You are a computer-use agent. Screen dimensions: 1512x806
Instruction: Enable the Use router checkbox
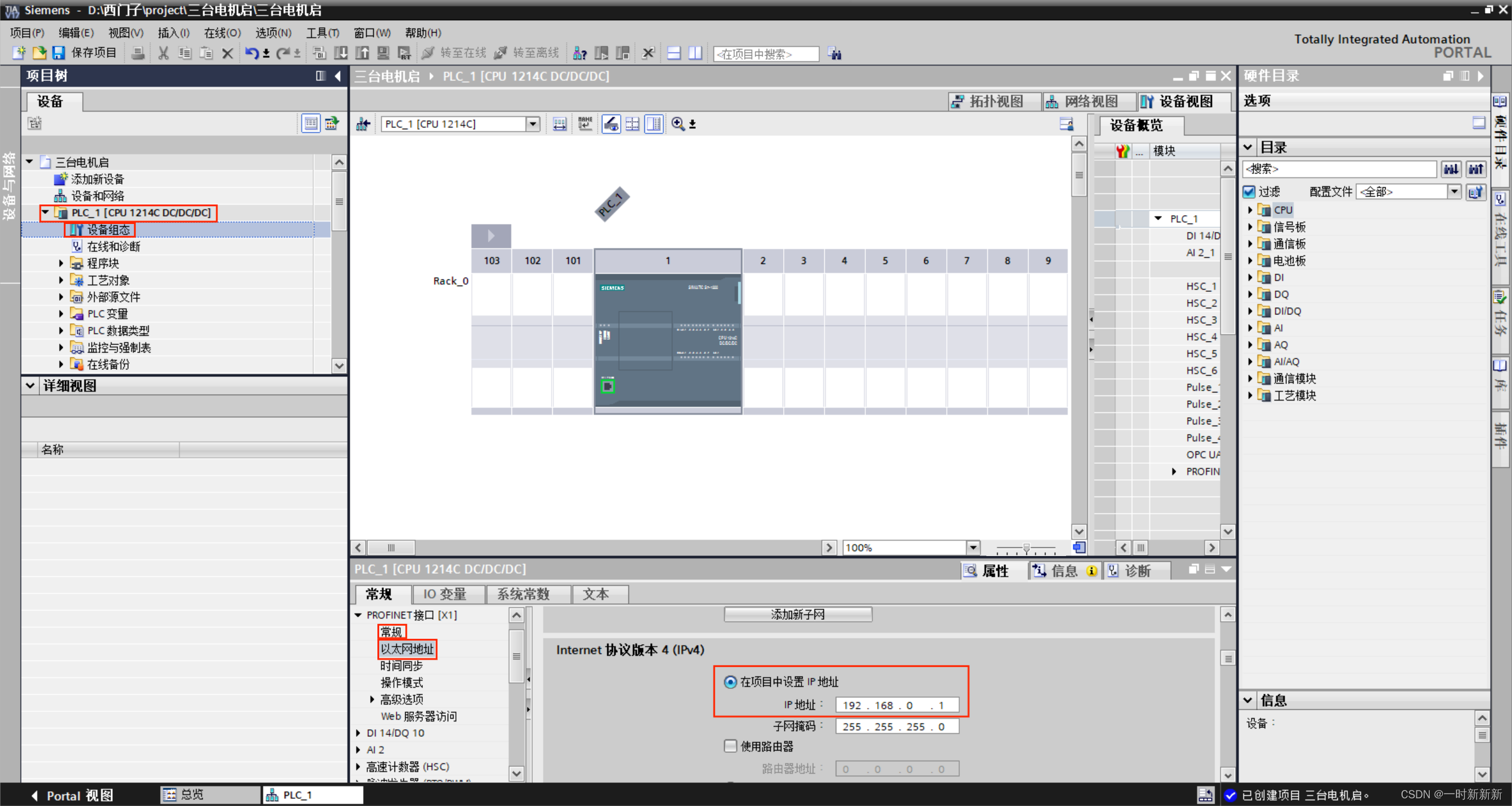tap(731, 746)
